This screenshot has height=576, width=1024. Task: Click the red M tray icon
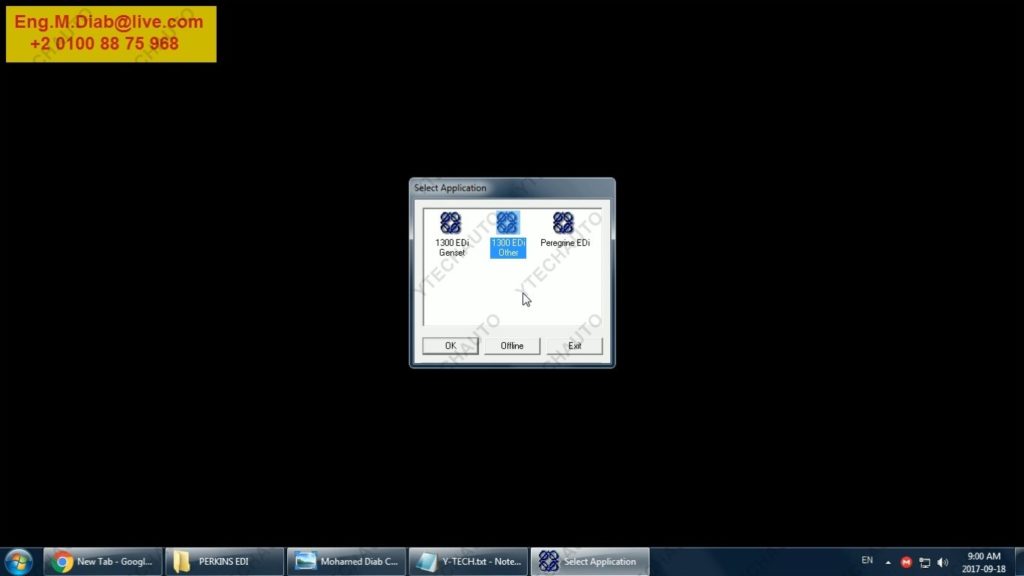[x=906, y=562]
